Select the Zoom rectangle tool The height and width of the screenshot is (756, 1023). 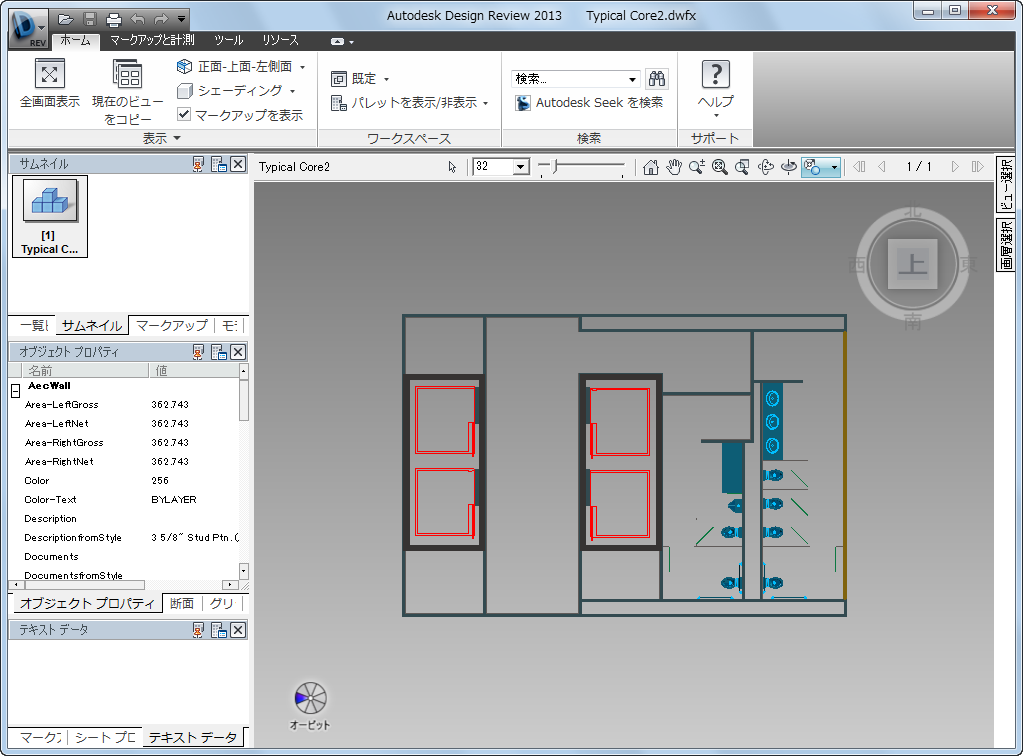pos(742,167)
